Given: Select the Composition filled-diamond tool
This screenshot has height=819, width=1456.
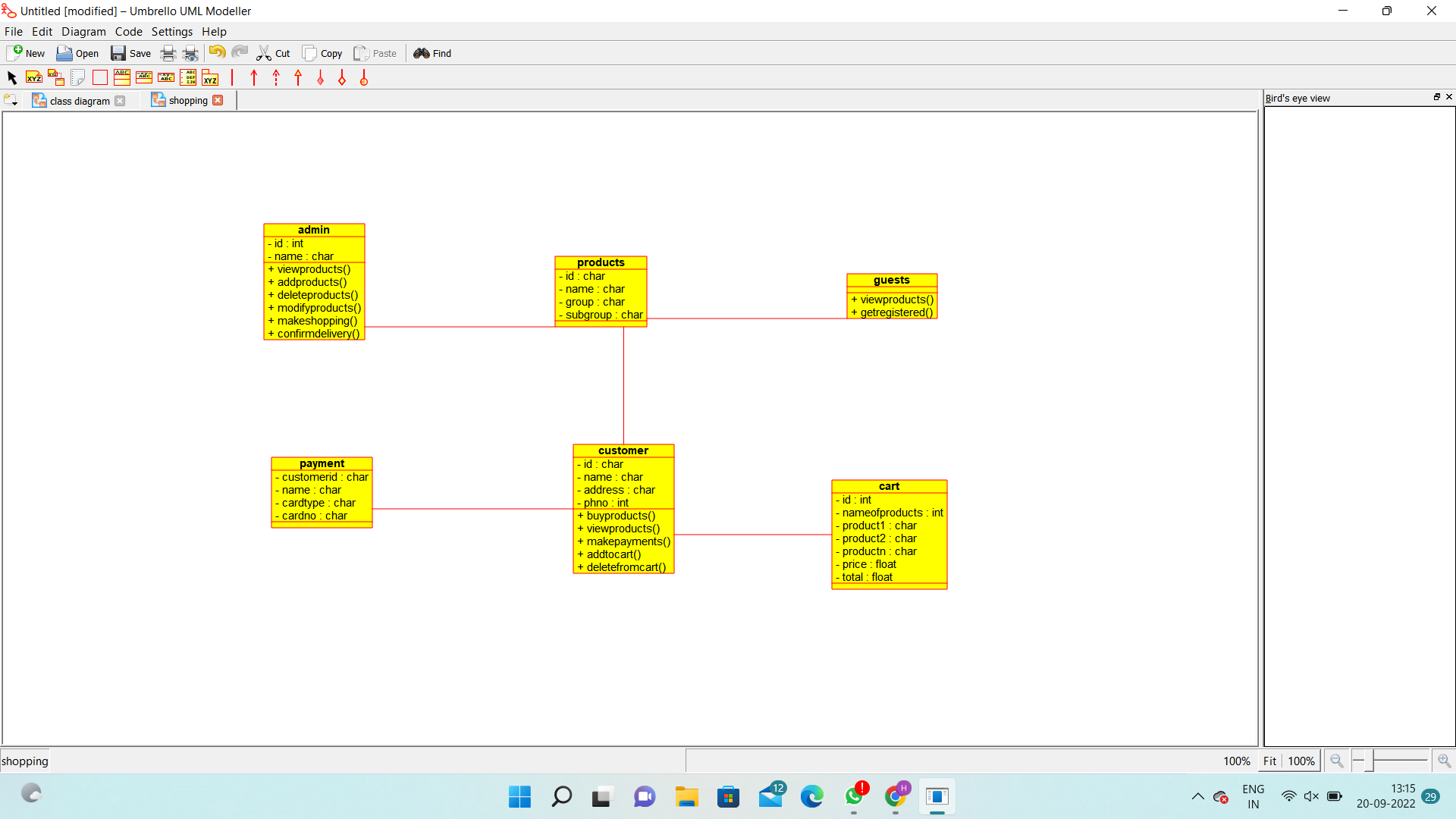Looking at the screenshot, I should point(321,77).
